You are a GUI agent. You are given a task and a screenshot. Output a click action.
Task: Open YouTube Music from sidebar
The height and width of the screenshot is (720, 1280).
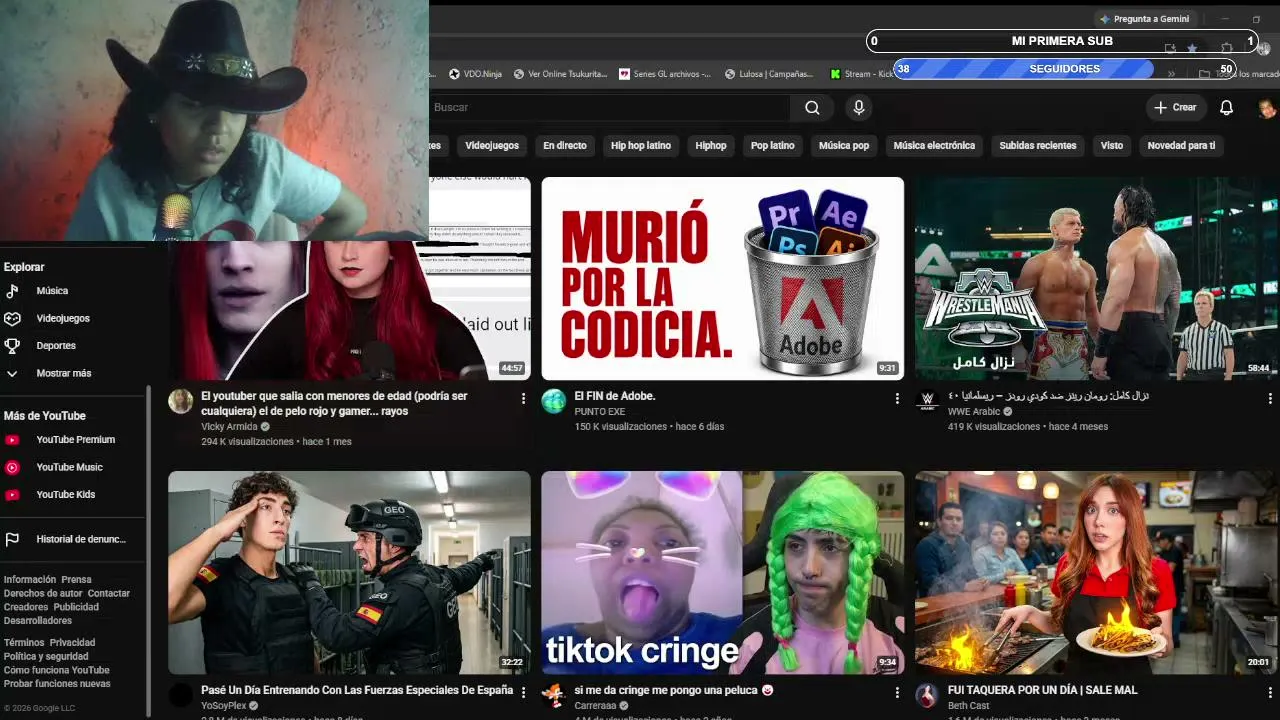69,467
